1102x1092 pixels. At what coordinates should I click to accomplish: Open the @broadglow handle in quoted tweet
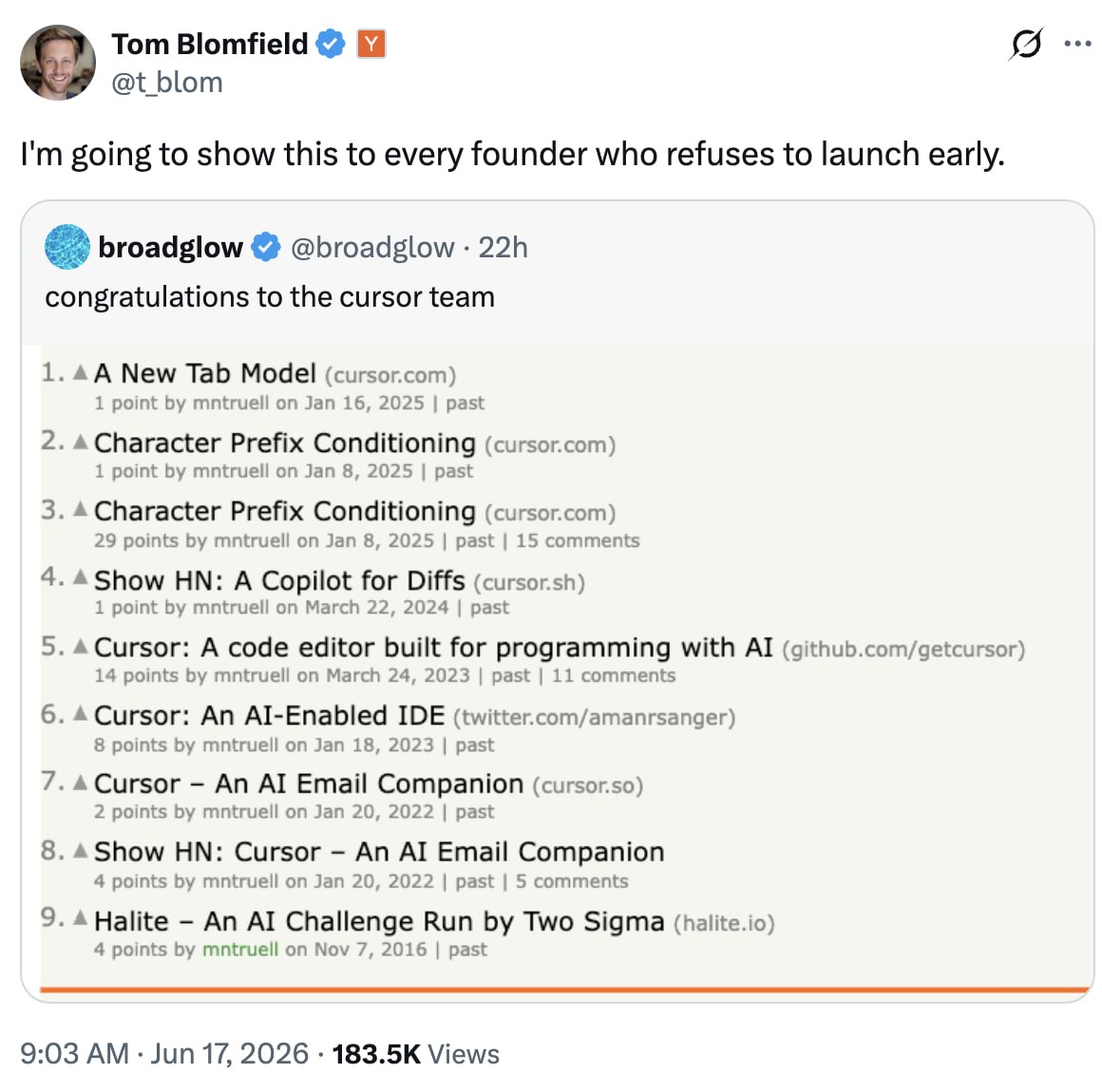tap(372, 247)
